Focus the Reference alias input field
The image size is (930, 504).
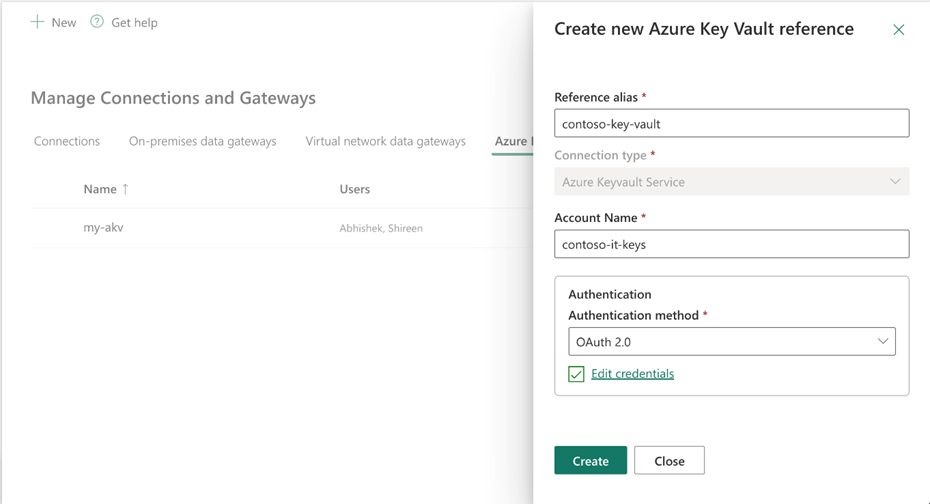(x=731, y=123)
